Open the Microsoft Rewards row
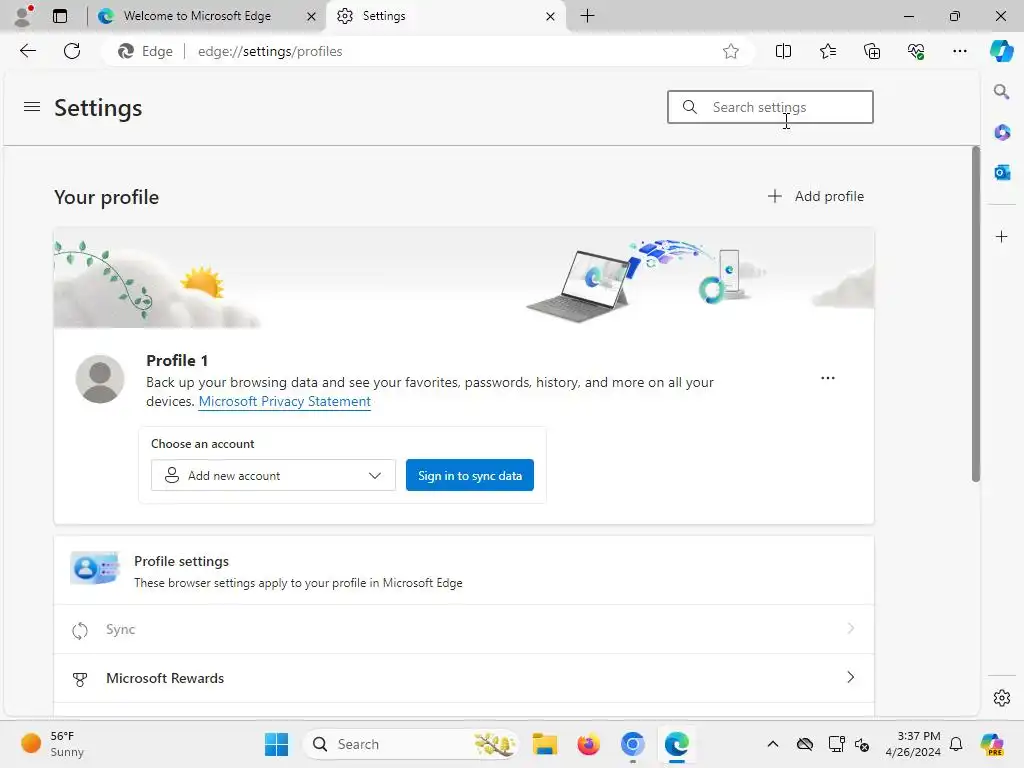The height and width of the screenshot is (768, 1024). [x=464, y=679]
